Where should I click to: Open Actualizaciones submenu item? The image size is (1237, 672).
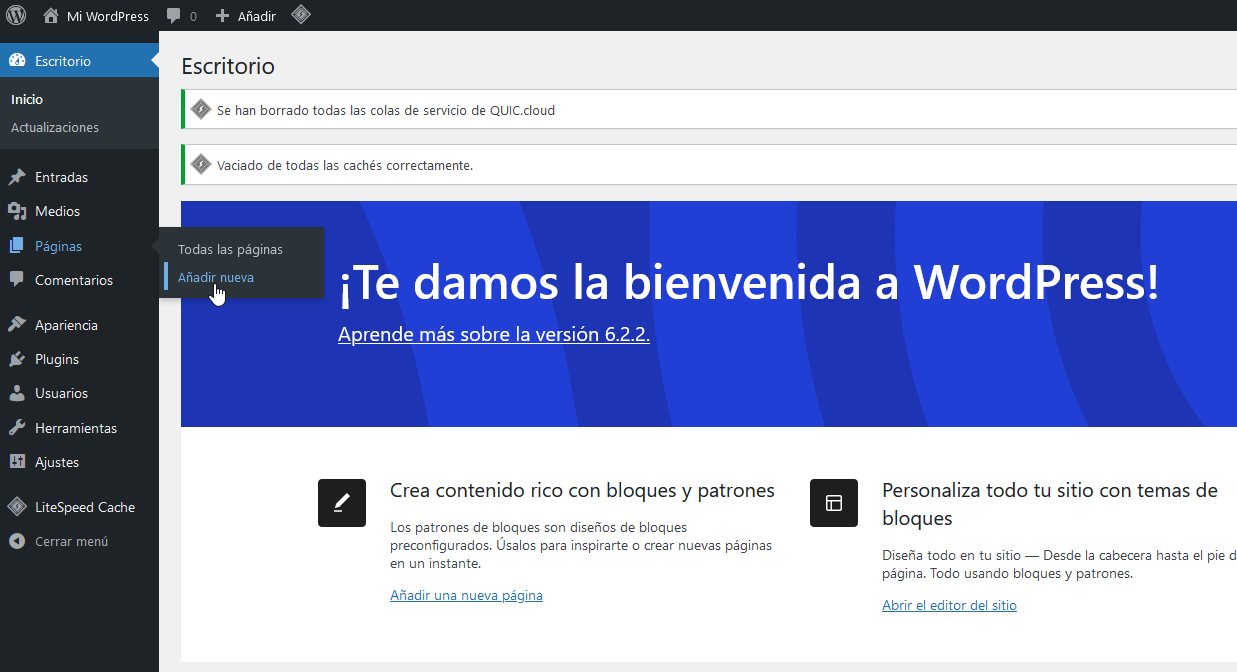[x=55, y=127]
